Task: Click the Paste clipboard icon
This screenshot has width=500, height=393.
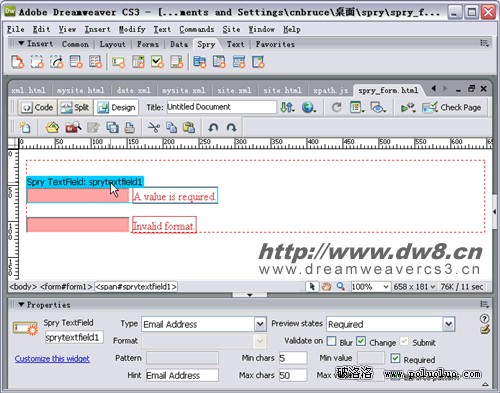Action: (189, 127)
